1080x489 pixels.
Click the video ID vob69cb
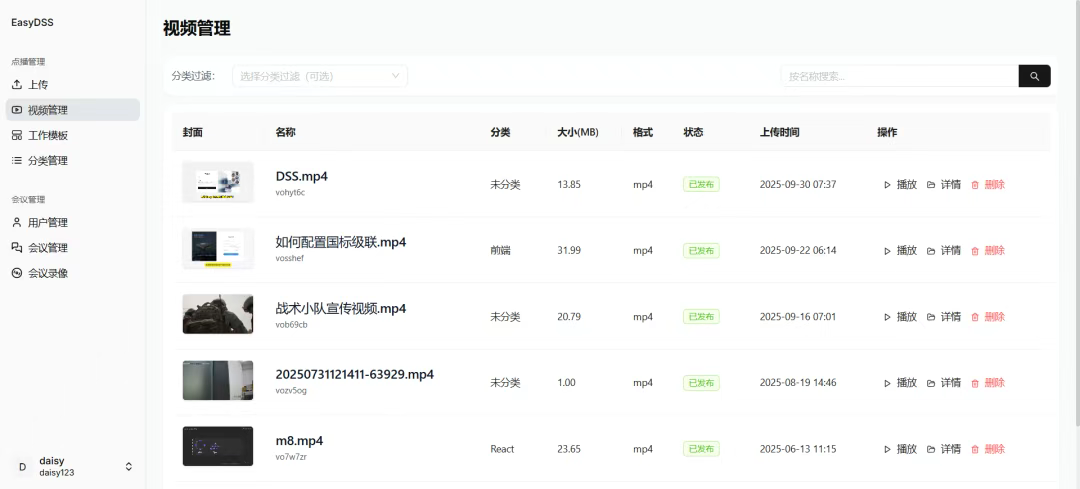[291, 324]
